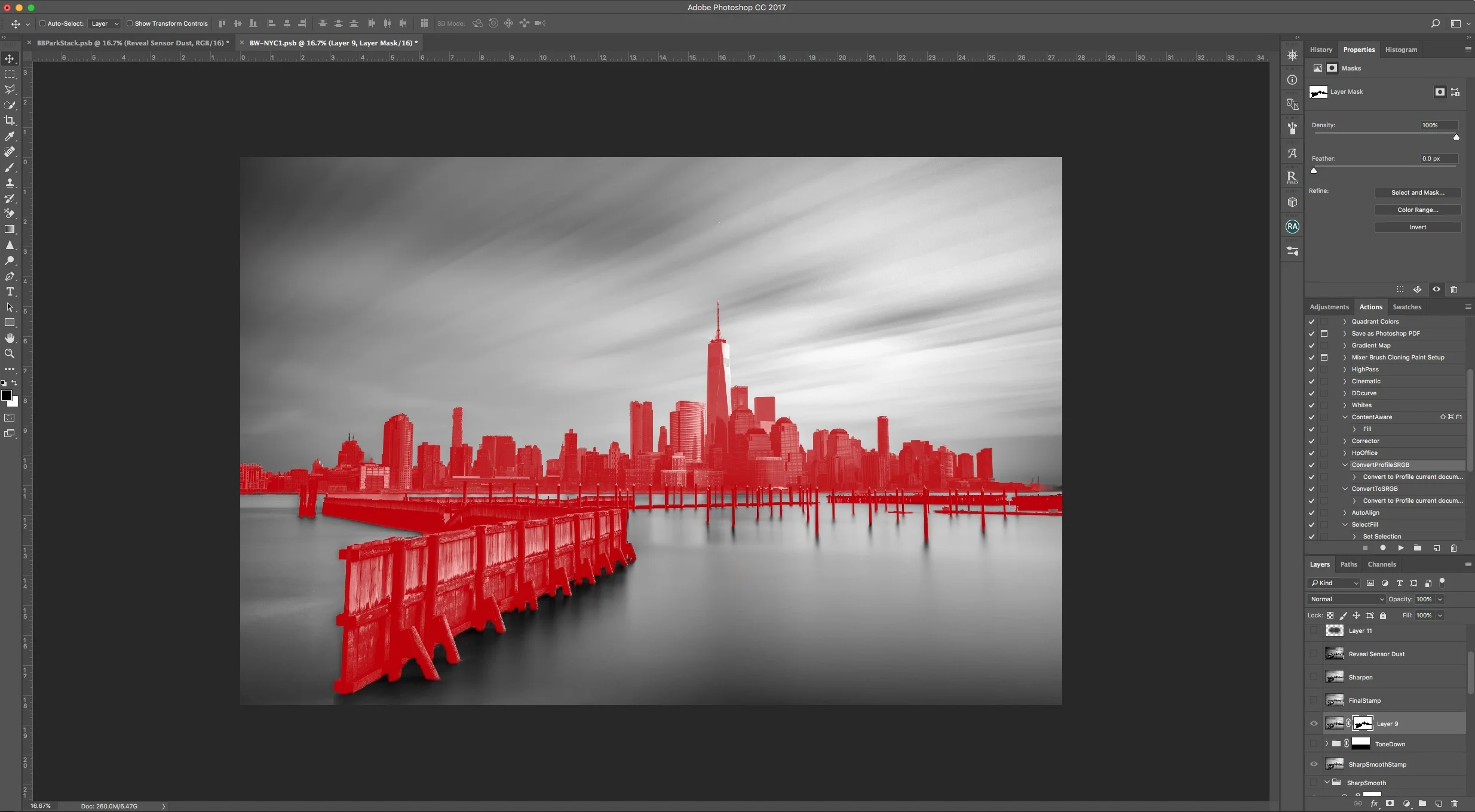Open the Histogram panel tab
This screenshot has width=1475, height=812.
click(x=1401, y=50)
